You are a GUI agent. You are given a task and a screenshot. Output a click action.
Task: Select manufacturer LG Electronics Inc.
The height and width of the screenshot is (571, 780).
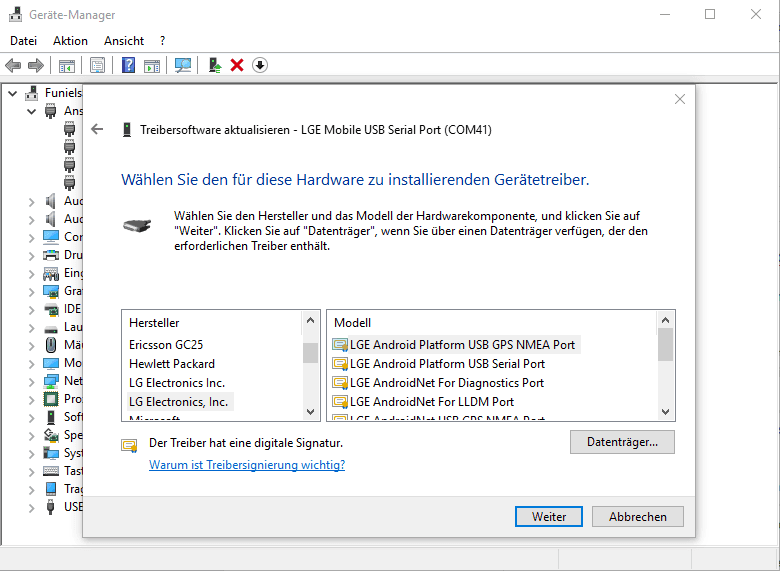177,382
